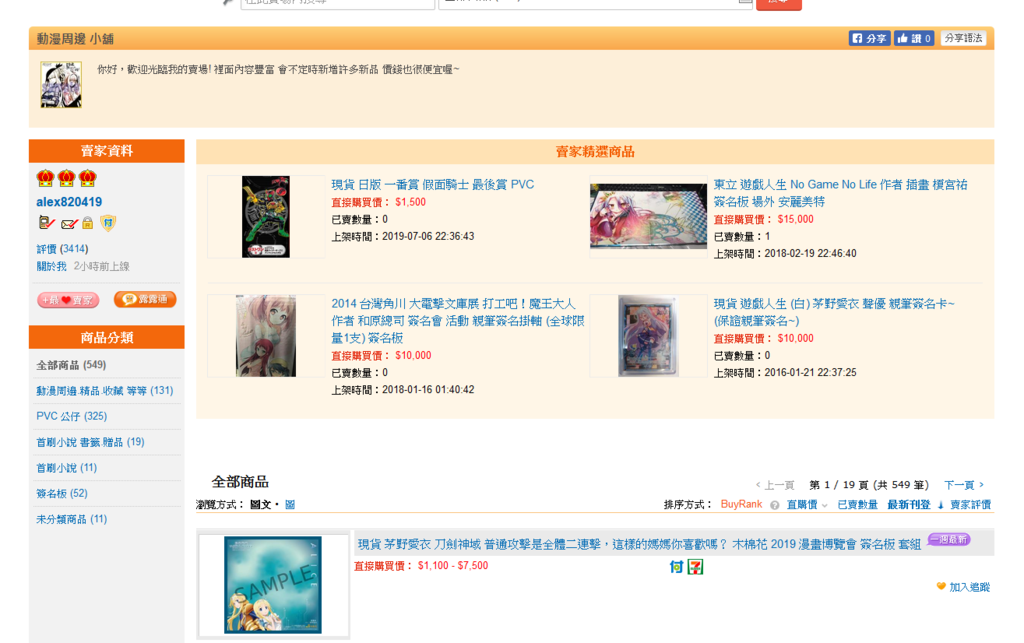Go to 下一頁 next page
This screenshot has height=643, width=1024.
[964, 485]
